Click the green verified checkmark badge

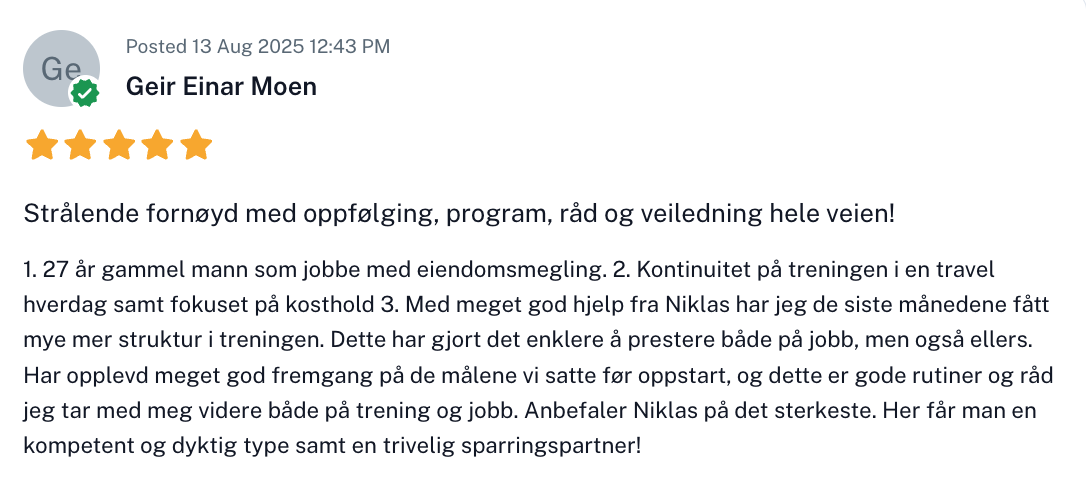pyautogui.click(x=85, y=93)
